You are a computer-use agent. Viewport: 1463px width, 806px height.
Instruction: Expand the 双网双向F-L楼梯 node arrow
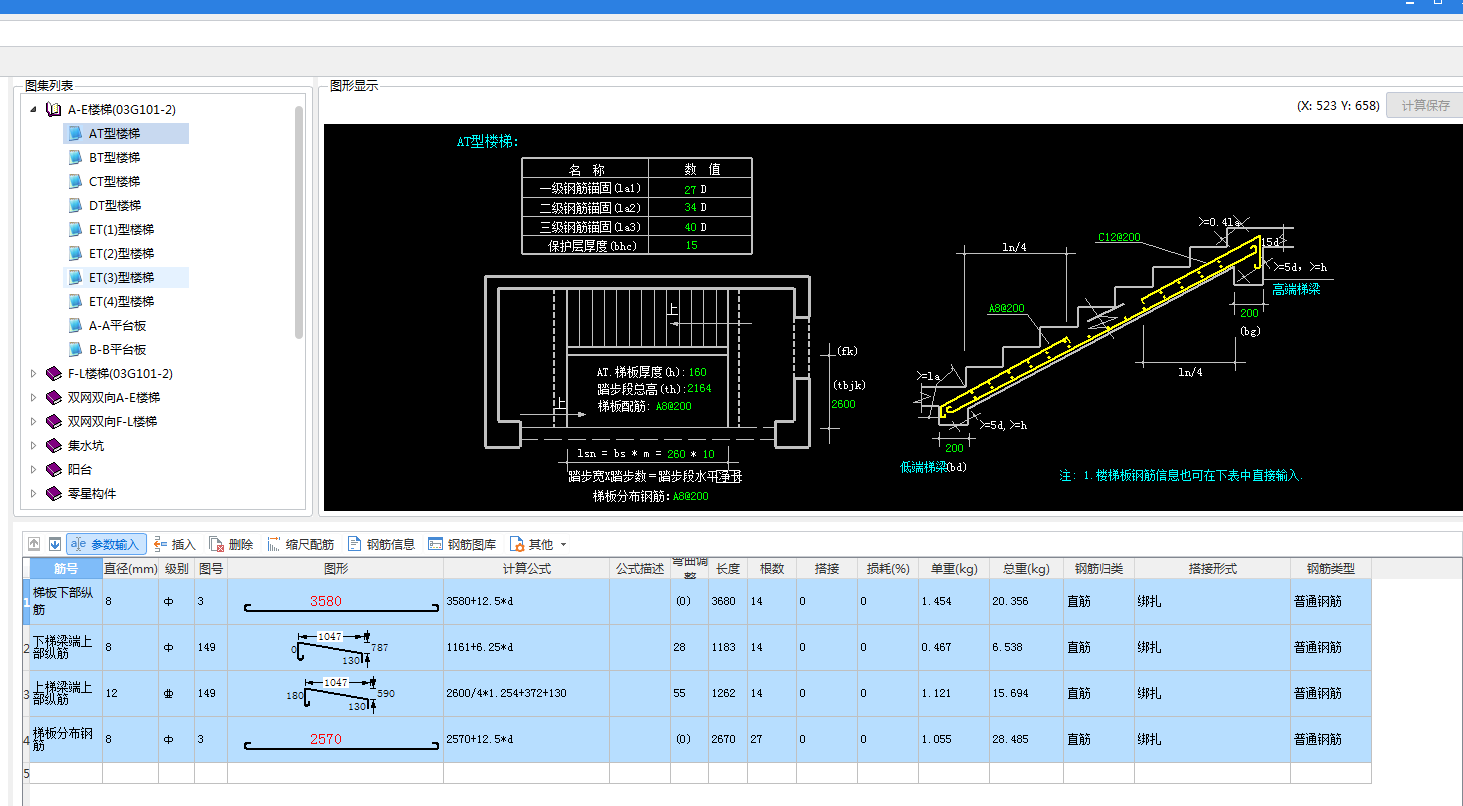click(33, 422)
